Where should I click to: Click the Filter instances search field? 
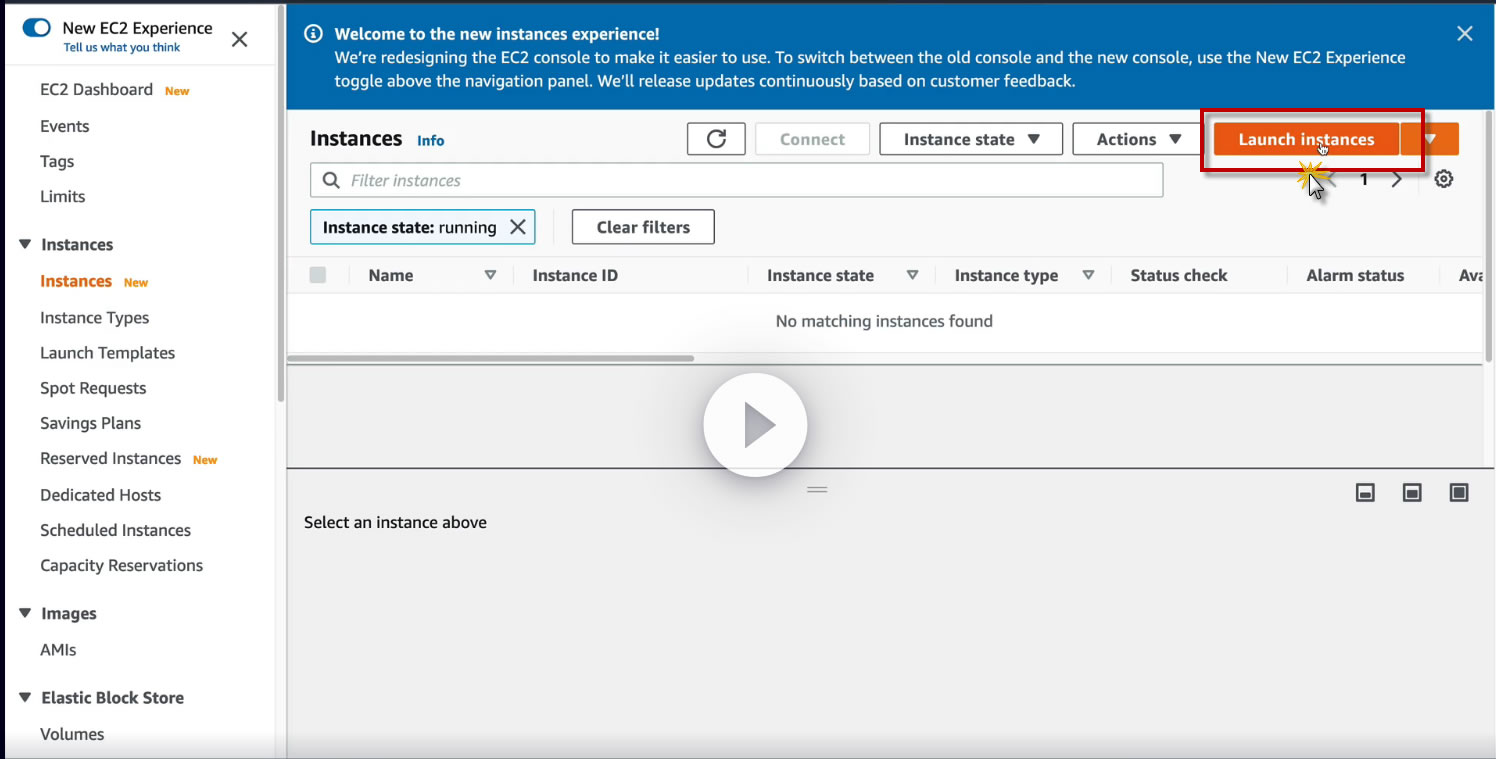[737, 180]
